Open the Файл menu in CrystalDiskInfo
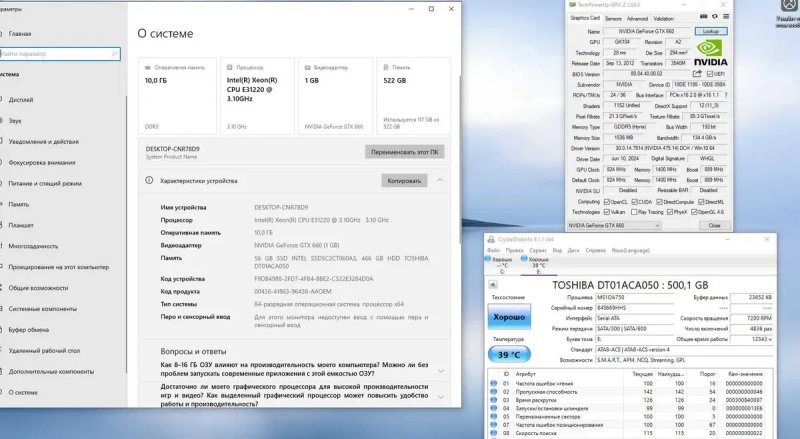Screen dimensions: 800x439 (x=493, y=250)
